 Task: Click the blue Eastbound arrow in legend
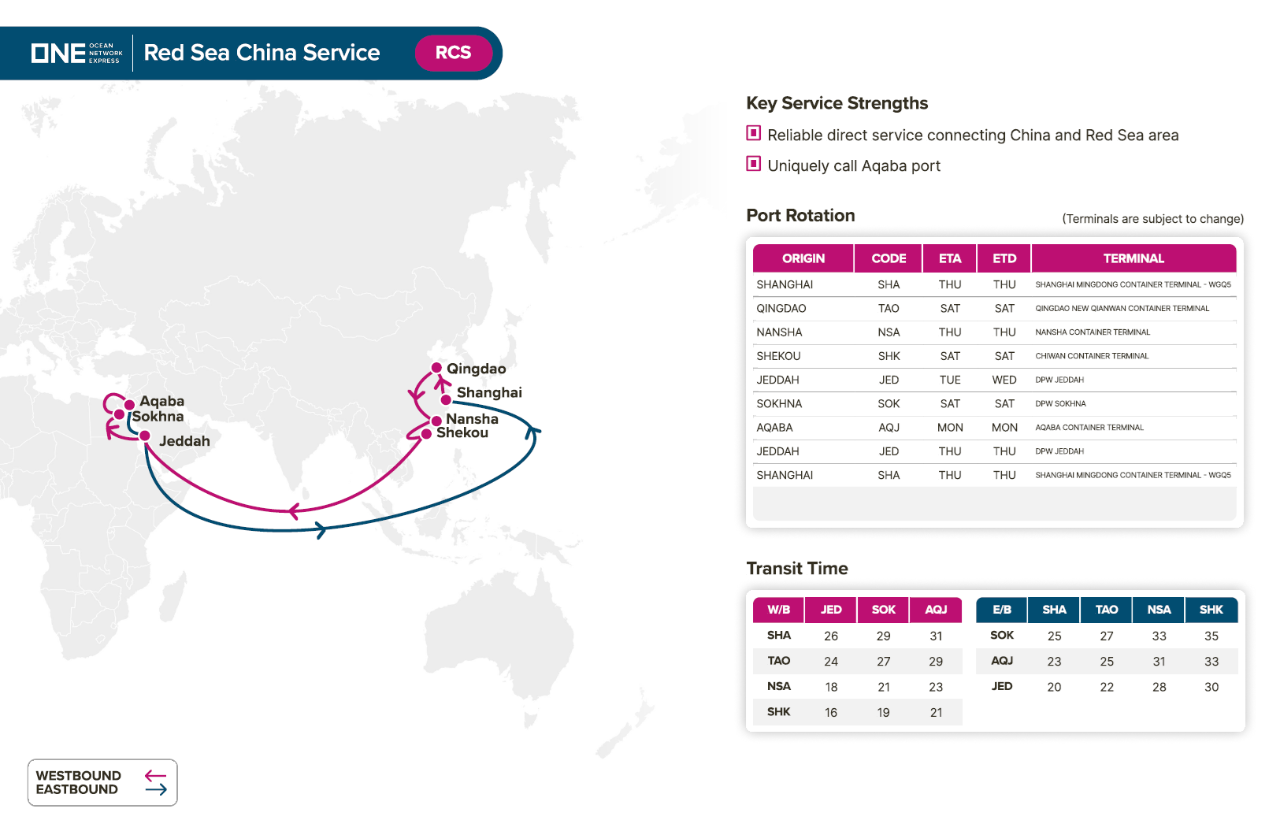tap(154, 789)
